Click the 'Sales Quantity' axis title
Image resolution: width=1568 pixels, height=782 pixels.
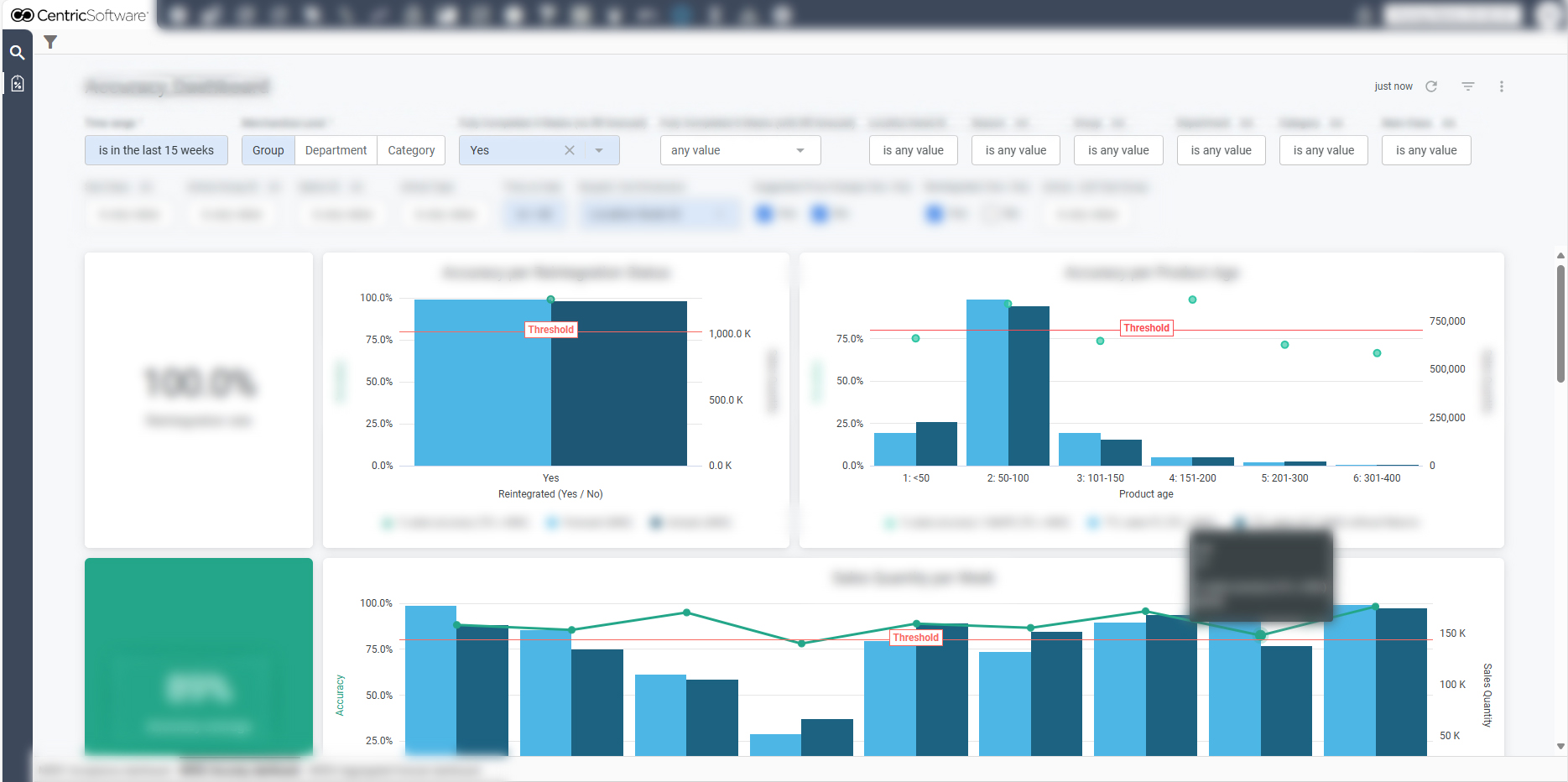(1487, 695)
